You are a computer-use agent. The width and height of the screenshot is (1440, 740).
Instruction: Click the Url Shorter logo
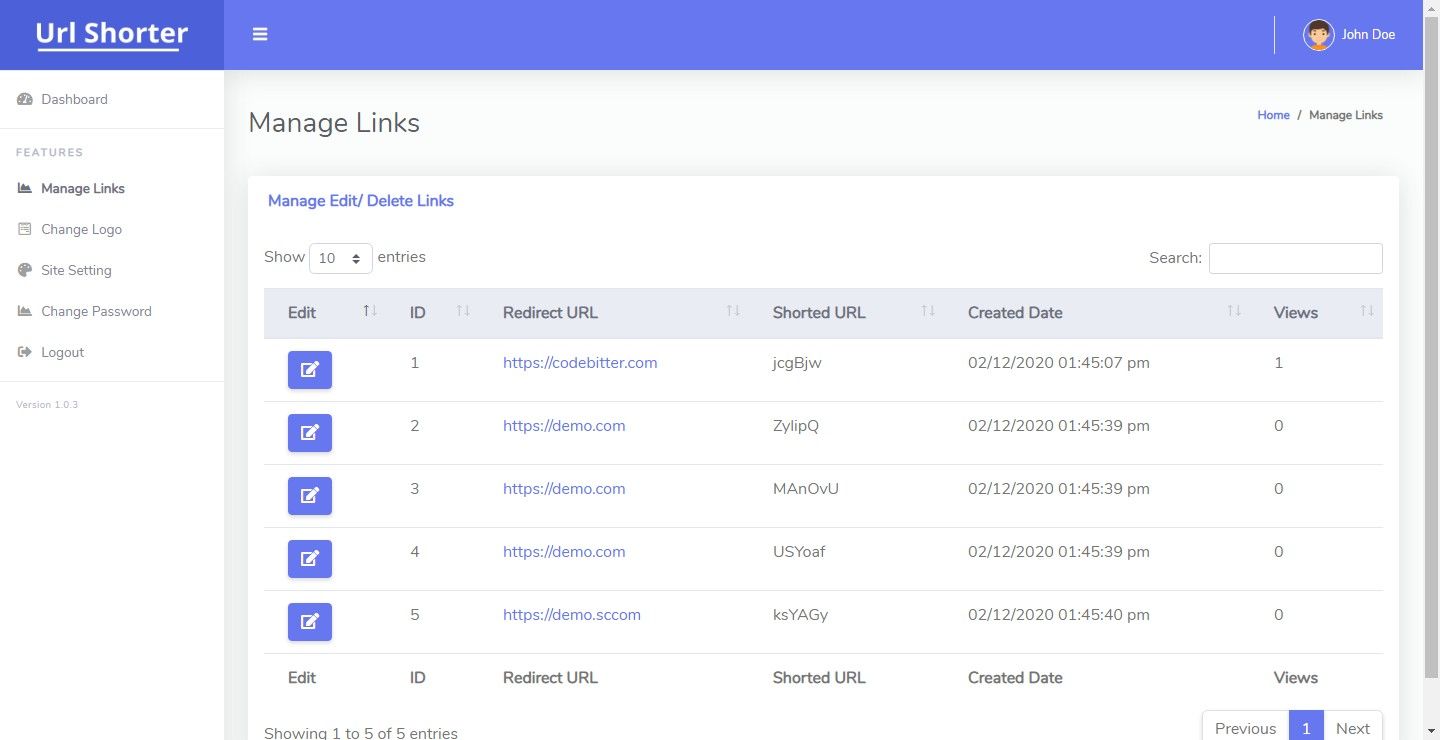point(112,35)
